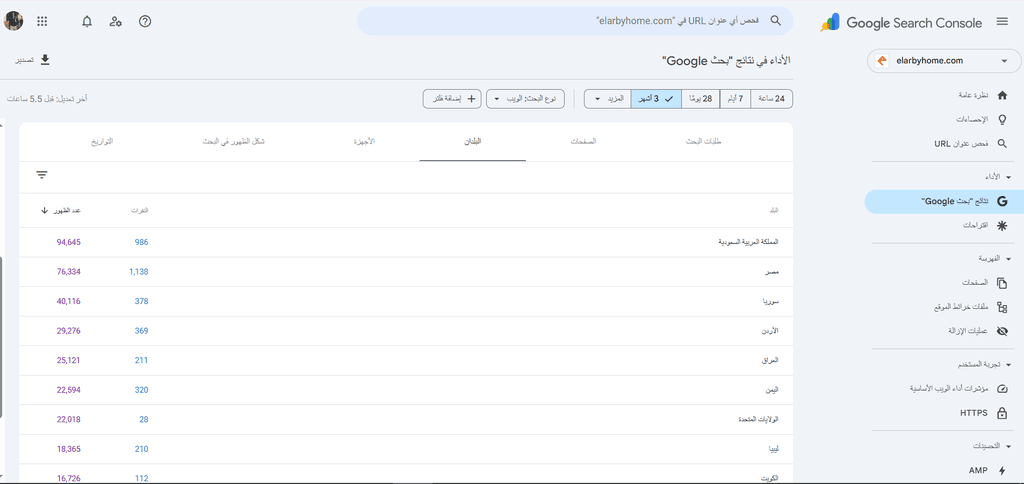
Task: Switch to the Search appearance tab
Action: pos(234,142)
